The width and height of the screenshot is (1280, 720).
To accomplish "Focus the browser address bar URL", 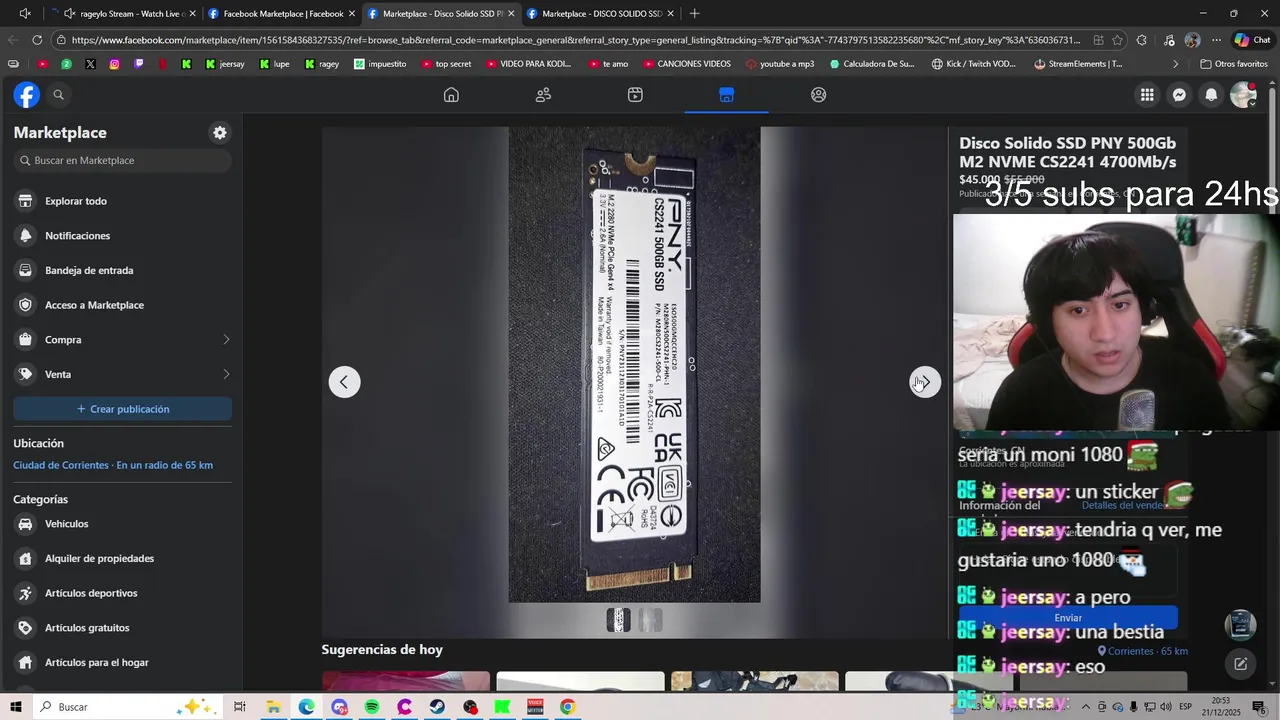I will [575, 40].
